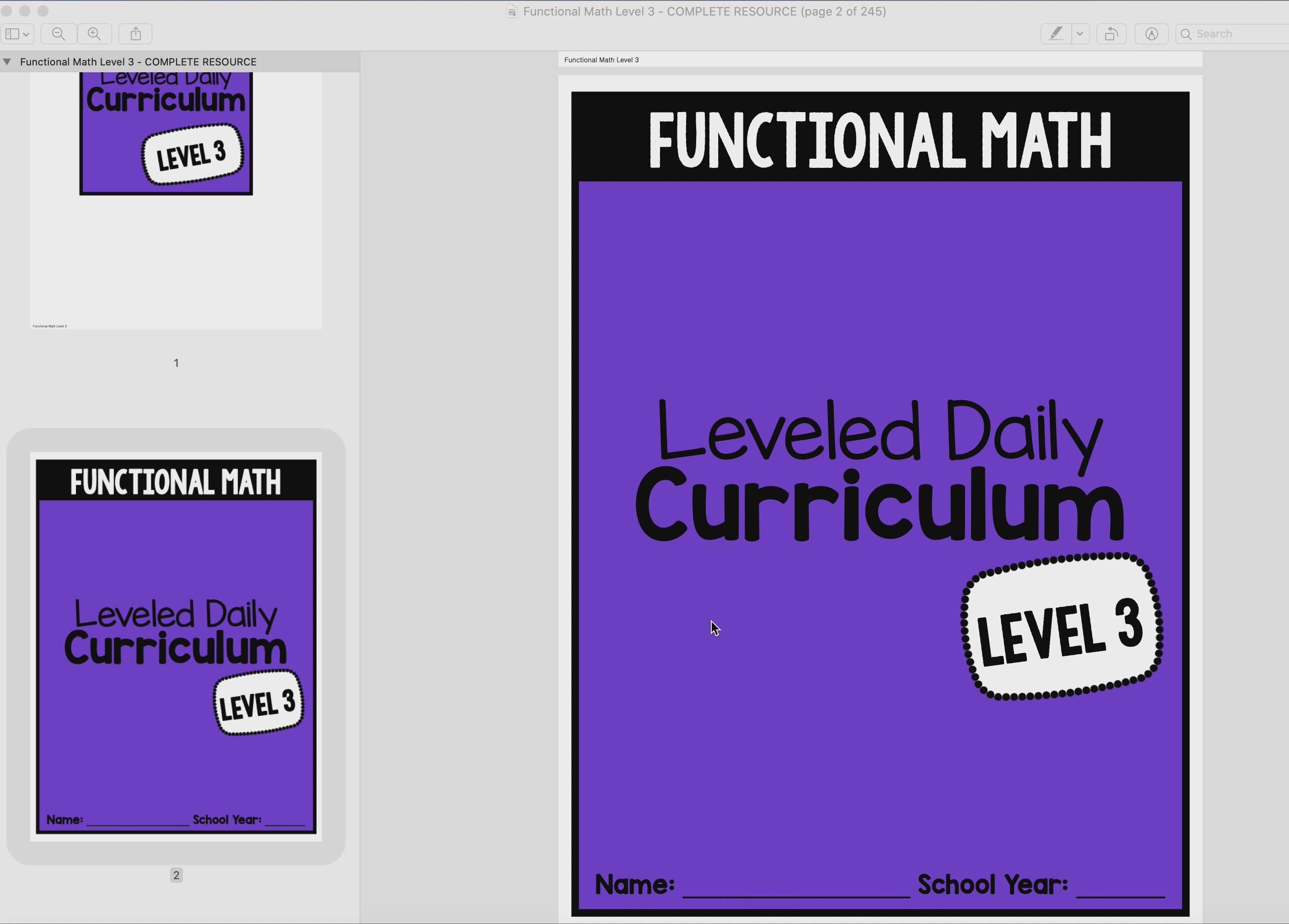Image resolution: width=1289 pixels, height=924 pixels.
Task: Click the magnifying glass in the Search field
Action: point(1186,34)
